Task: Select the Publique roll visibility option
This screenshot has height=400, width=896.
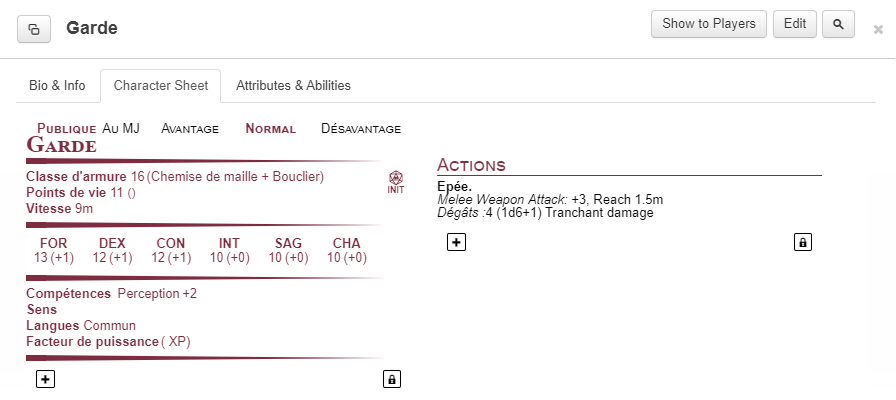Action: click(x=66, y=128)
